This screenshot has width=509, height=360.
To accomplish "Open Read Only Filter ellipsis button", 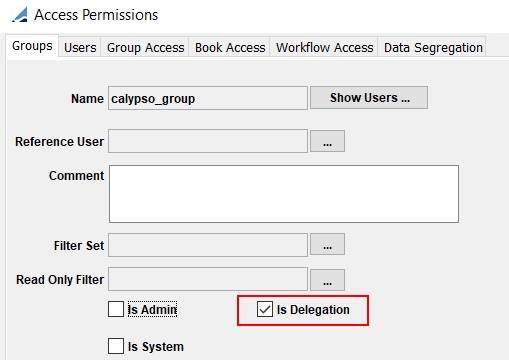I will (327, 280).
